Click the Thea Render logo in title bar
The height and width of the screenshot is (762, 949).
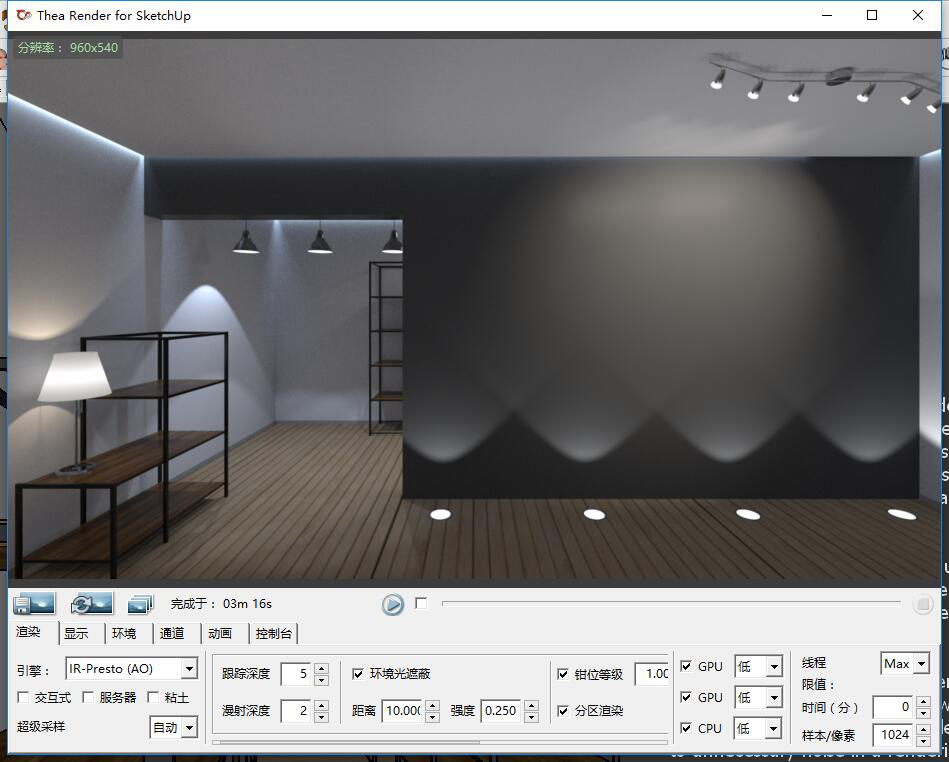click(24, 15)
